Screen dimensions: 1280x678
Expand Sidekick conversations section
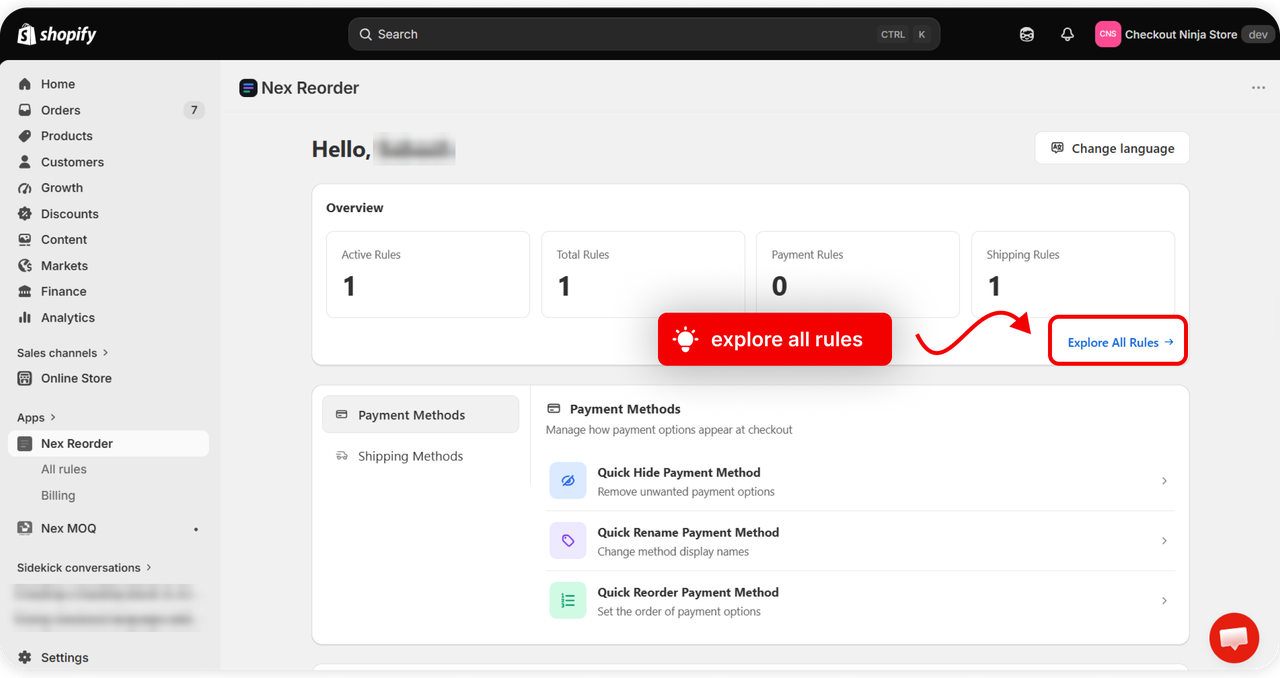point(85,568)
